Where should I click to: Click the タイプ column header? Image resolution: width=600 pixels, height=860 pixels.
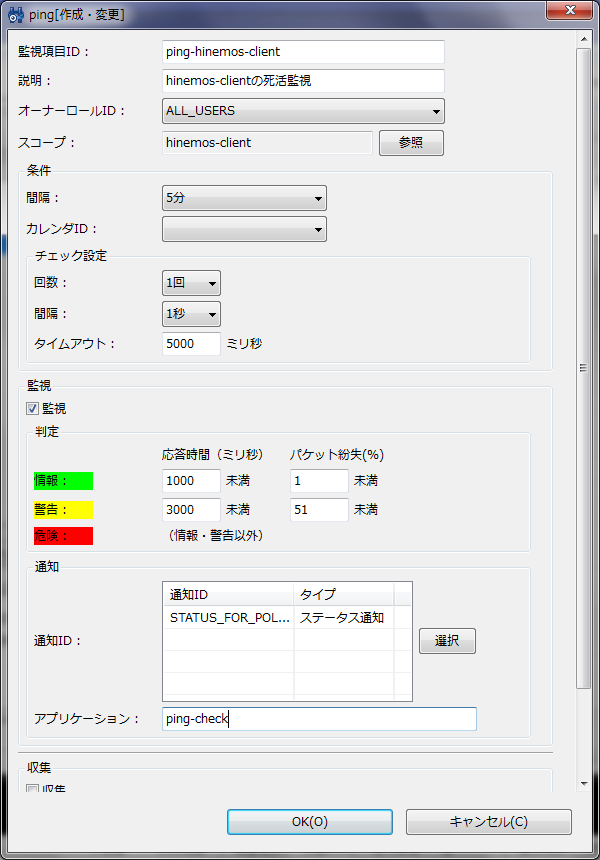[344, 595]
